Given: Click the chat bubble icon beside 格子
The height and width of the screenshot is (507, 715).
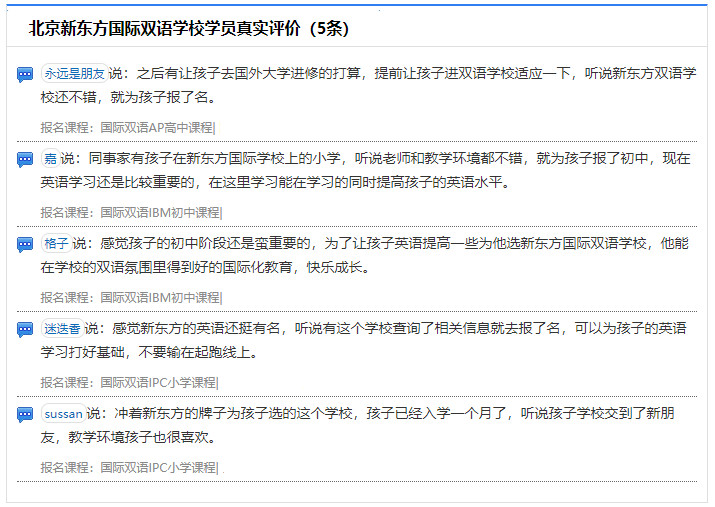Looking at the screenshot, I should pos(25,245).
